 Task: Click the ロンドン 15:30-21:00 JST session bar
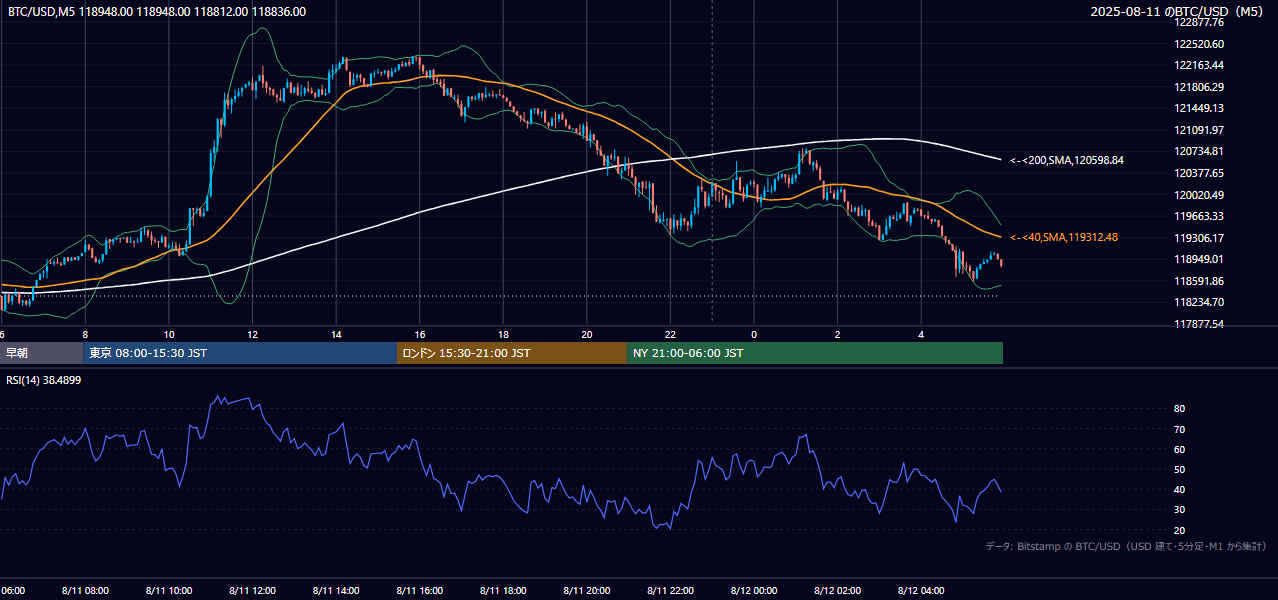(x=512, y=353)
